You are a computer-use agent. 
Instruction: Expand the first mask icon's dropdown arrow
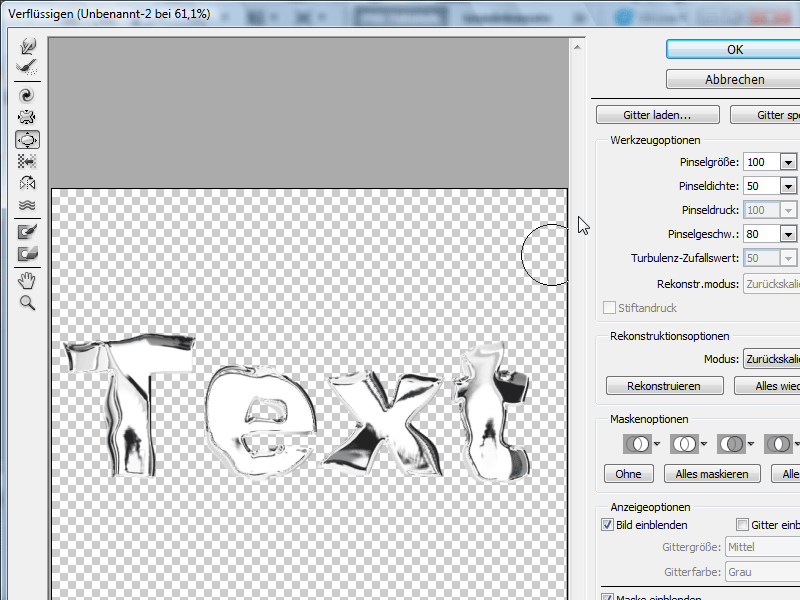[657, 444]
